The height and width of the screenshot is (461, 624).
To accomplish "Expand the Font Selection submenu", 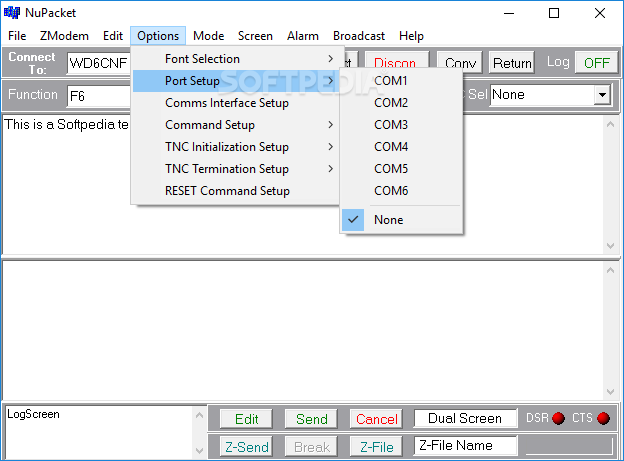I will click(x=237, y=59).
